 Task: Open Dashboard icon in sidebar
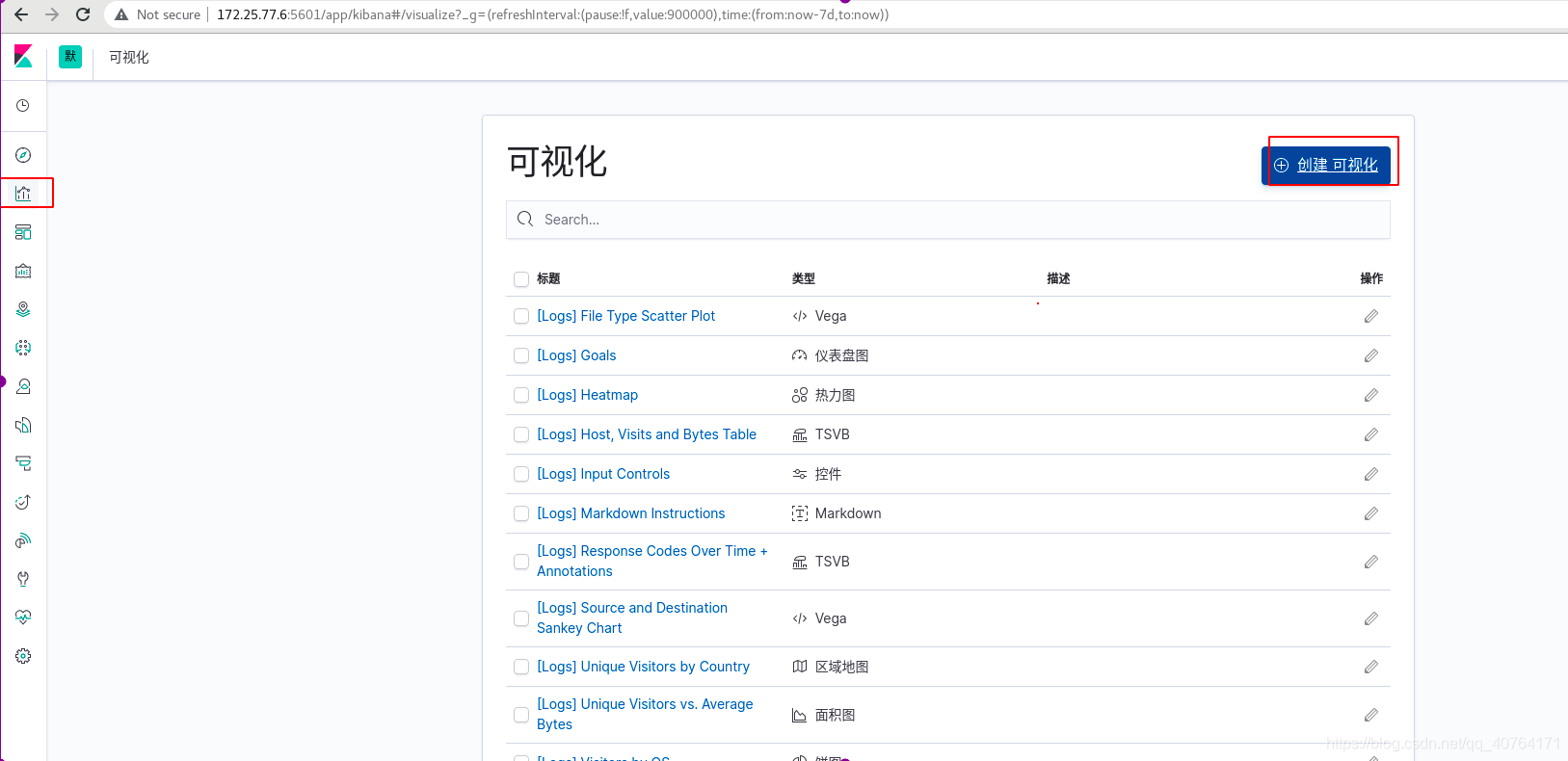23,232
